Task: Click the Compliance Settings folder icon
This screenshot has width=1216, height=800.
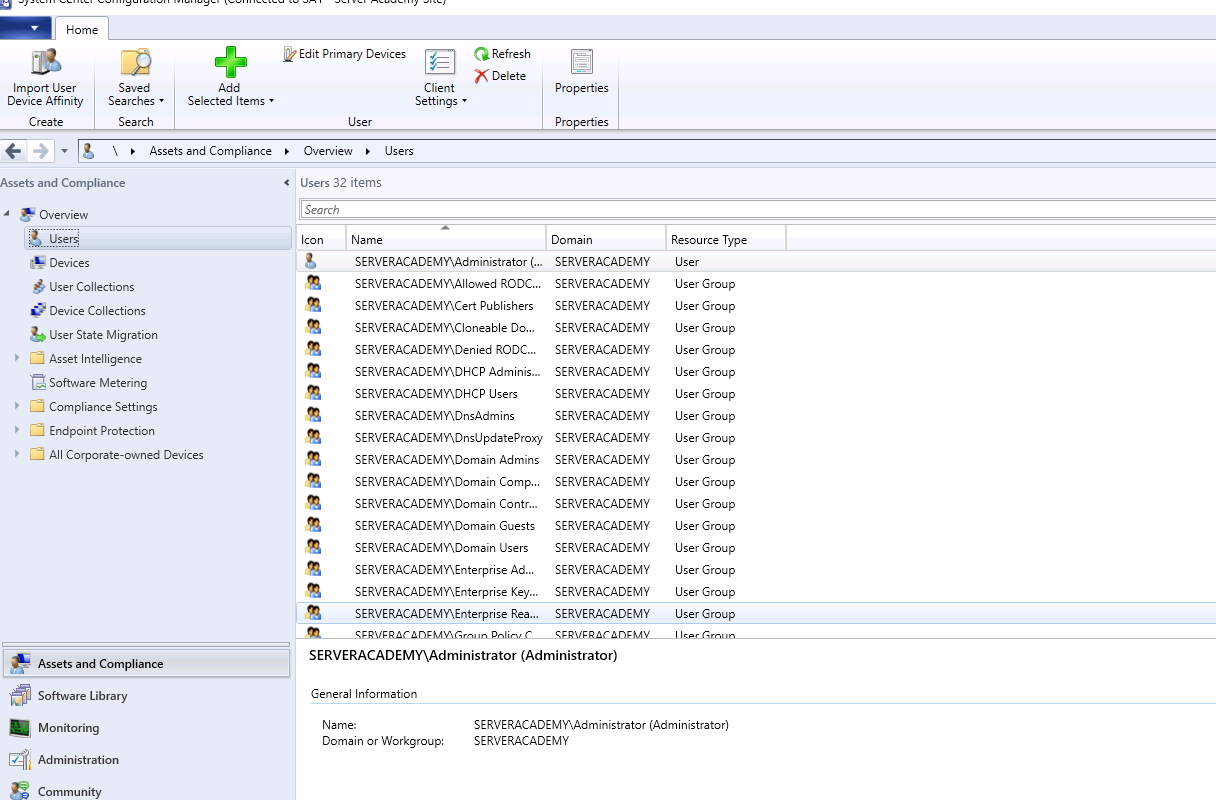Action: point(38,407)
